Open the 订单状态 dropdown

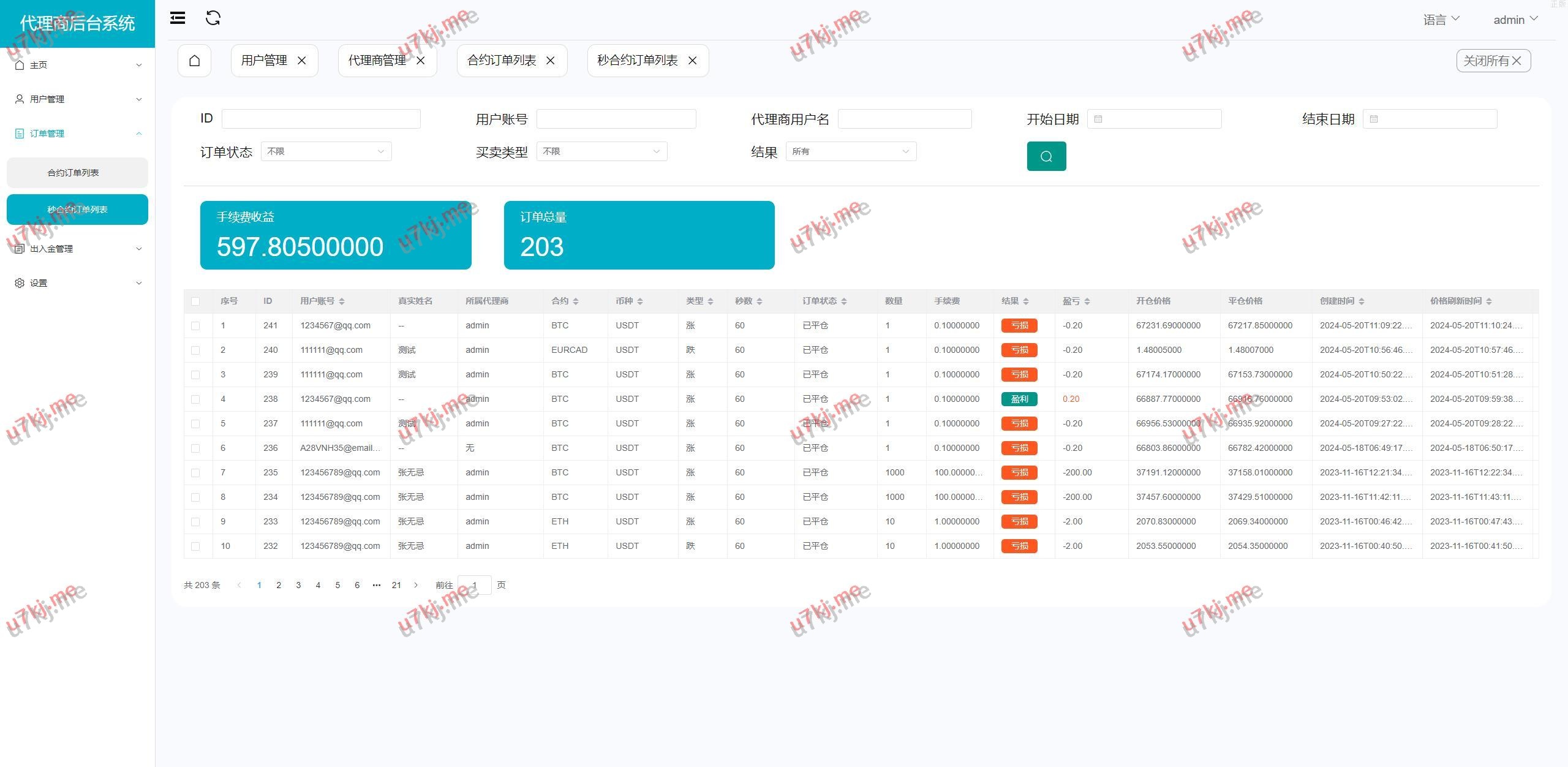(x=326, y=151)
